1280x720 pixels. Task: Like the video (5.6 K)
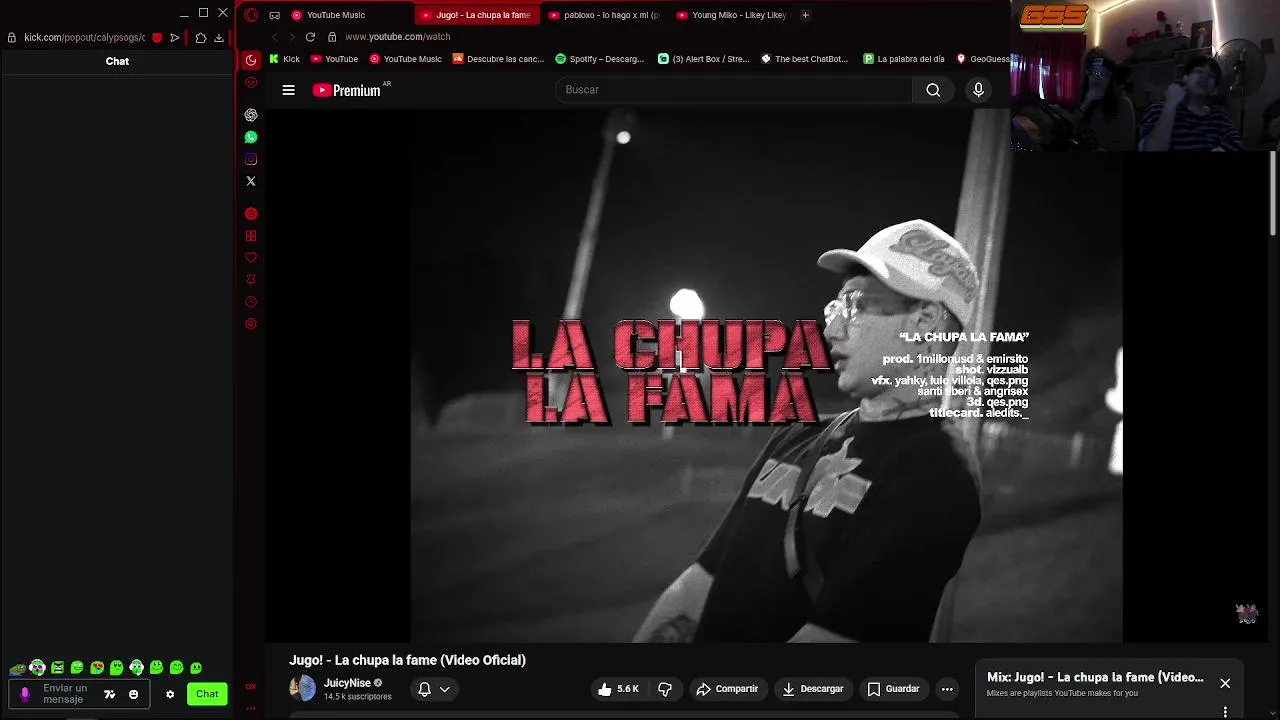click(618, 689)
